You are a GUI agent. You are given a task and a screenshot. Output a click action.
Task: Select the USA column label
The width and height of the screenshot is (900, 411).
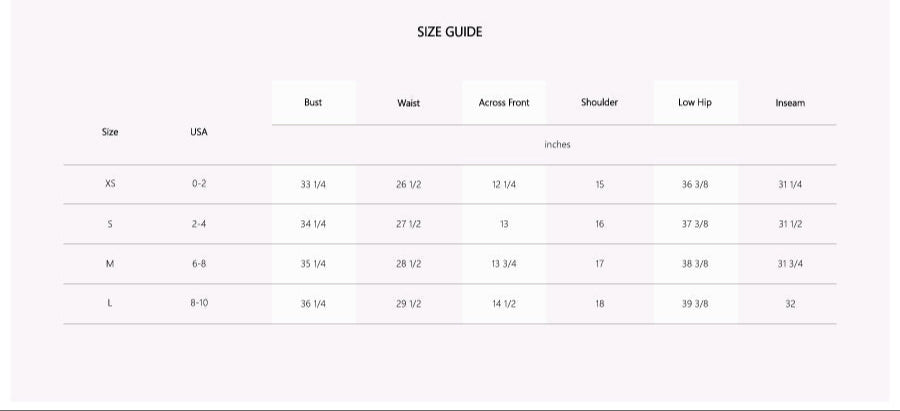[199, 132]
